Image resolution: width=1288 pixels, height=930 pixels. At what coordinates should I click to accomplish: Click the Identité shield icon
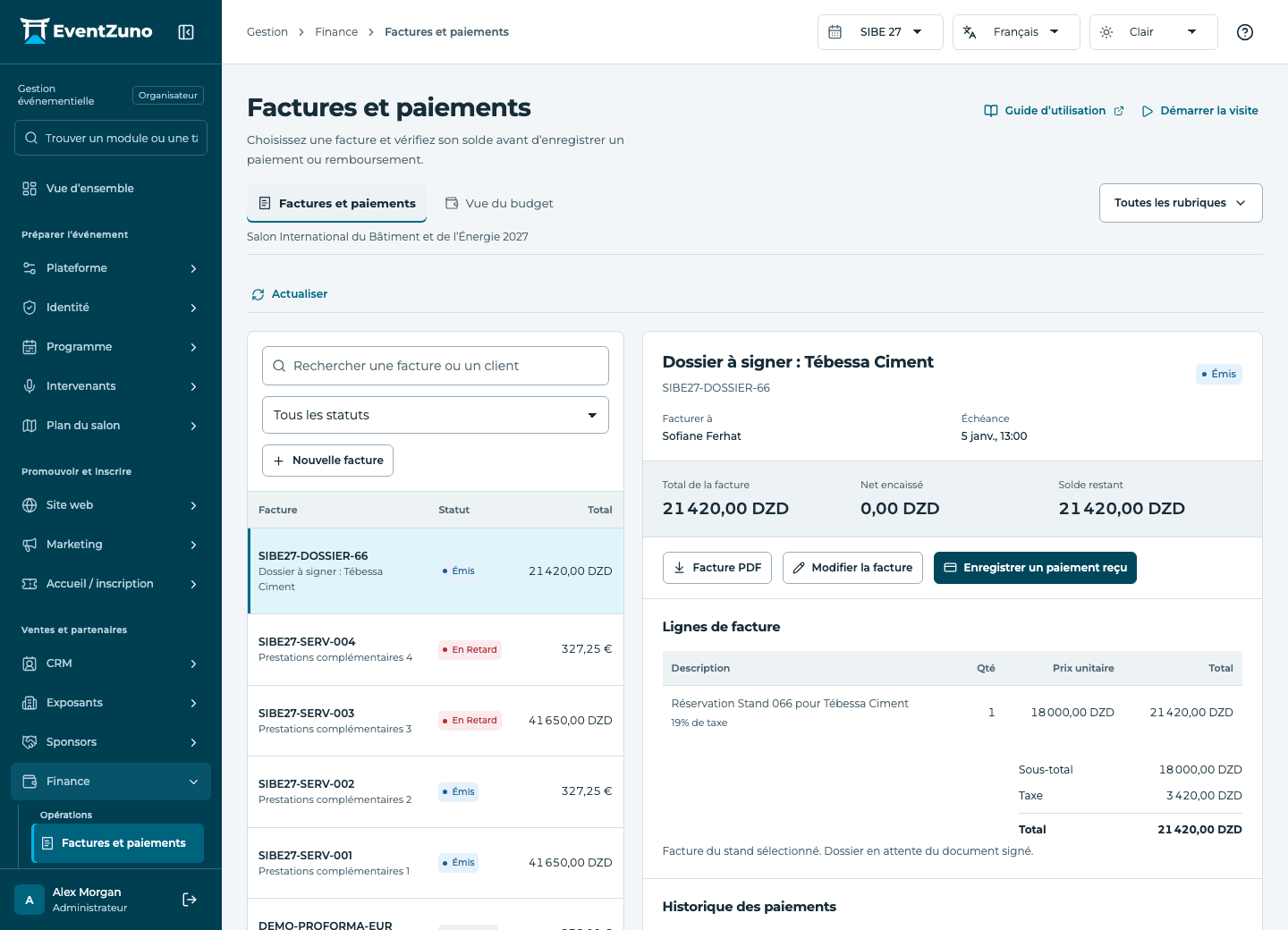pos(30,308)
